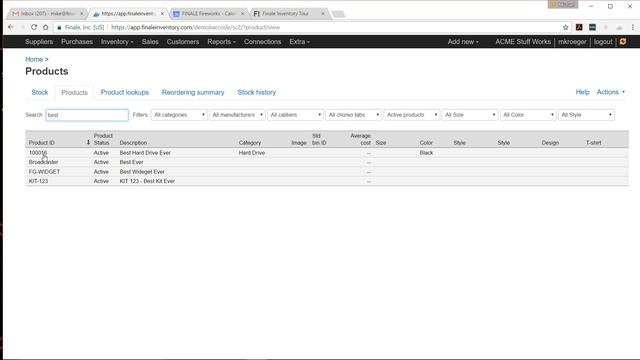The width and height of the screenshot is (640, 360).
Task: Click the browser back arrow
Action: click(x=11, y=27)
